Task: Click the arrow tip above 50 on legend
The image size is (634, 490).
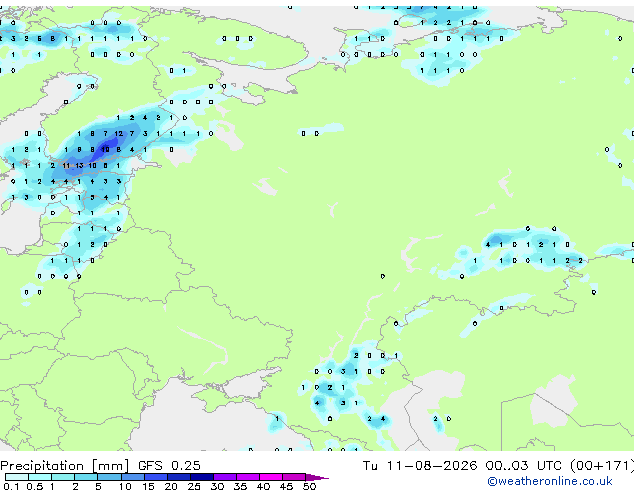Action: tap(317, 477)
